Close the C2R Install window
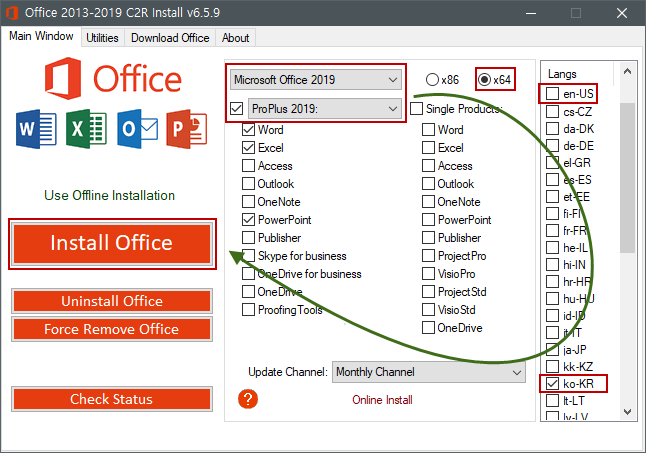This screenshot has height=453, width=646. point(622,13)
